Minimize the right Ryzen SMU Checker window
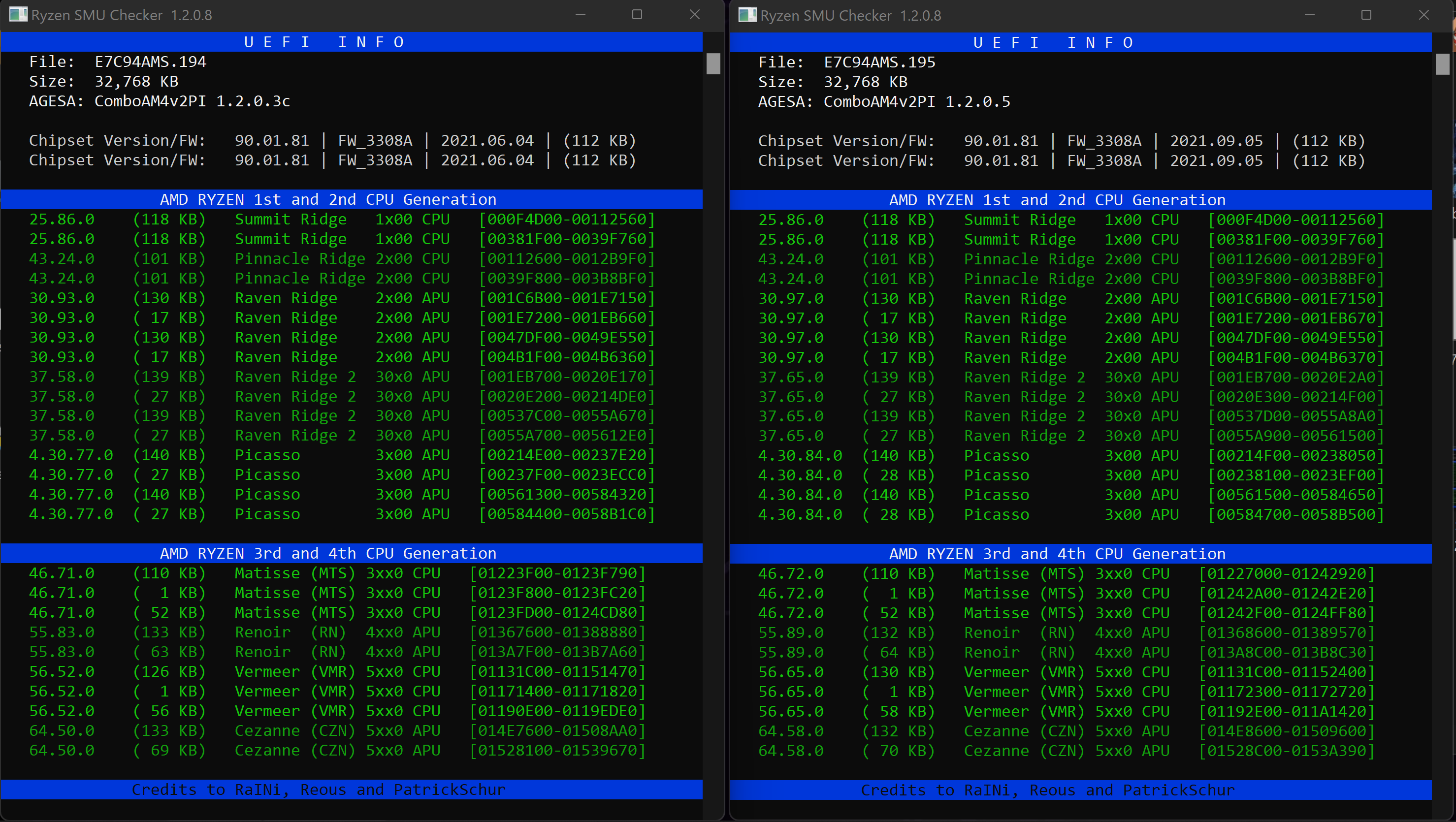1456x822 pixels. [x=1309, y=15]
